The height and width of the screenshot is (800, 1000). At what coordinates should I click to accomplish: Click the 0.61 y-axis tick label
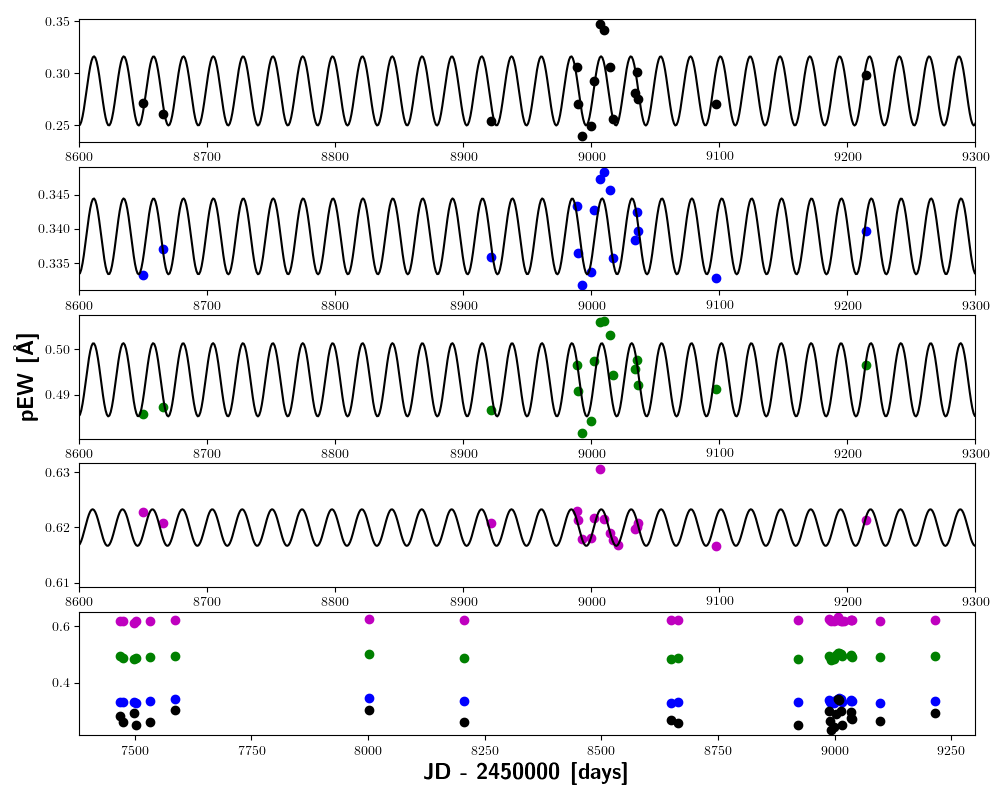tap(57, 583)
